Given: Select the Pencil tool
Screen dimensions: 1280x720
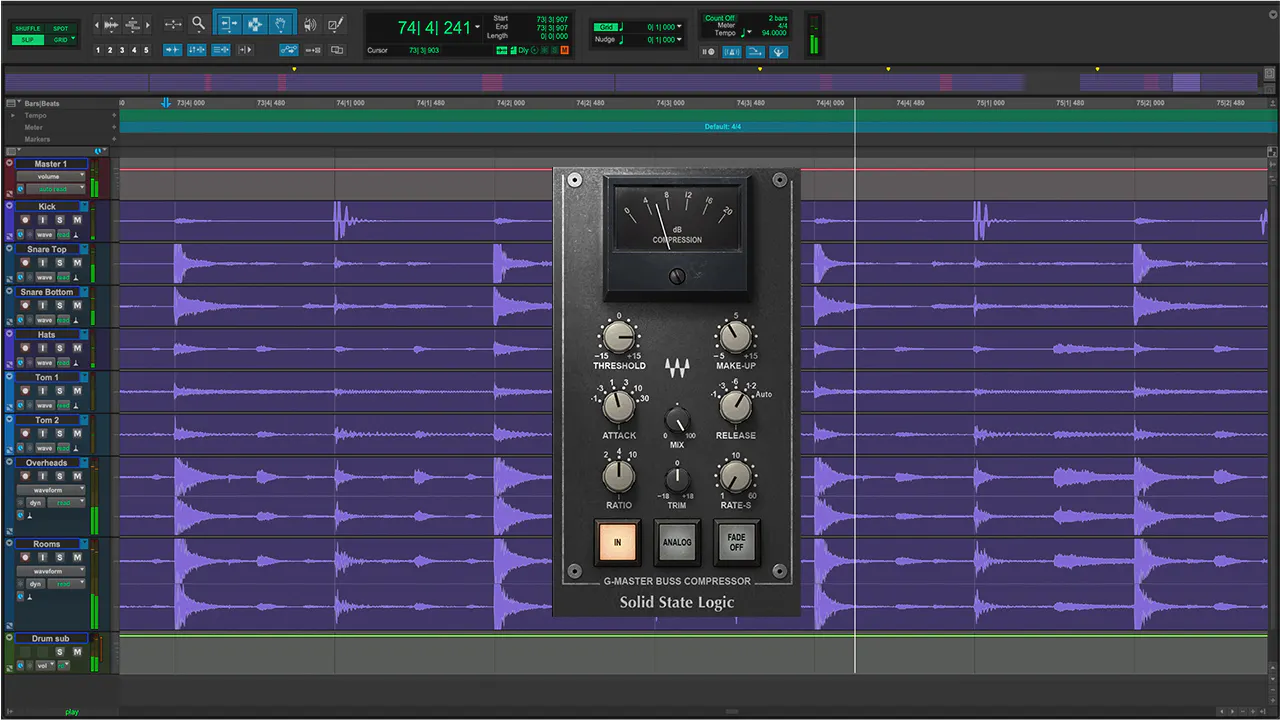Looking at the screenshot, I should [x=335, y=24].
